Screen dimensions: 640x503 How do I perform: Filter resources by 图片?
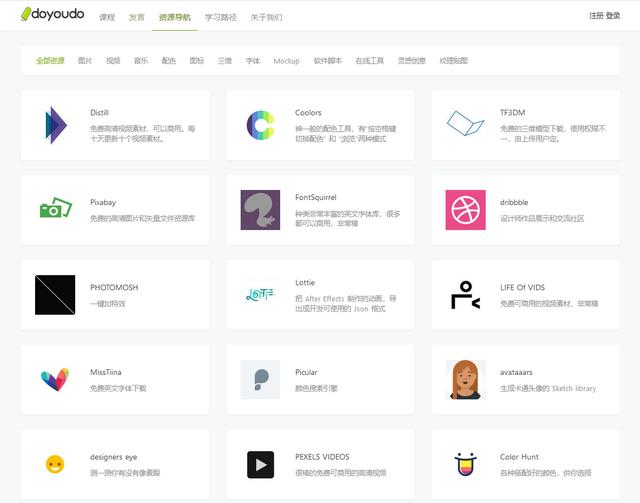85,60
